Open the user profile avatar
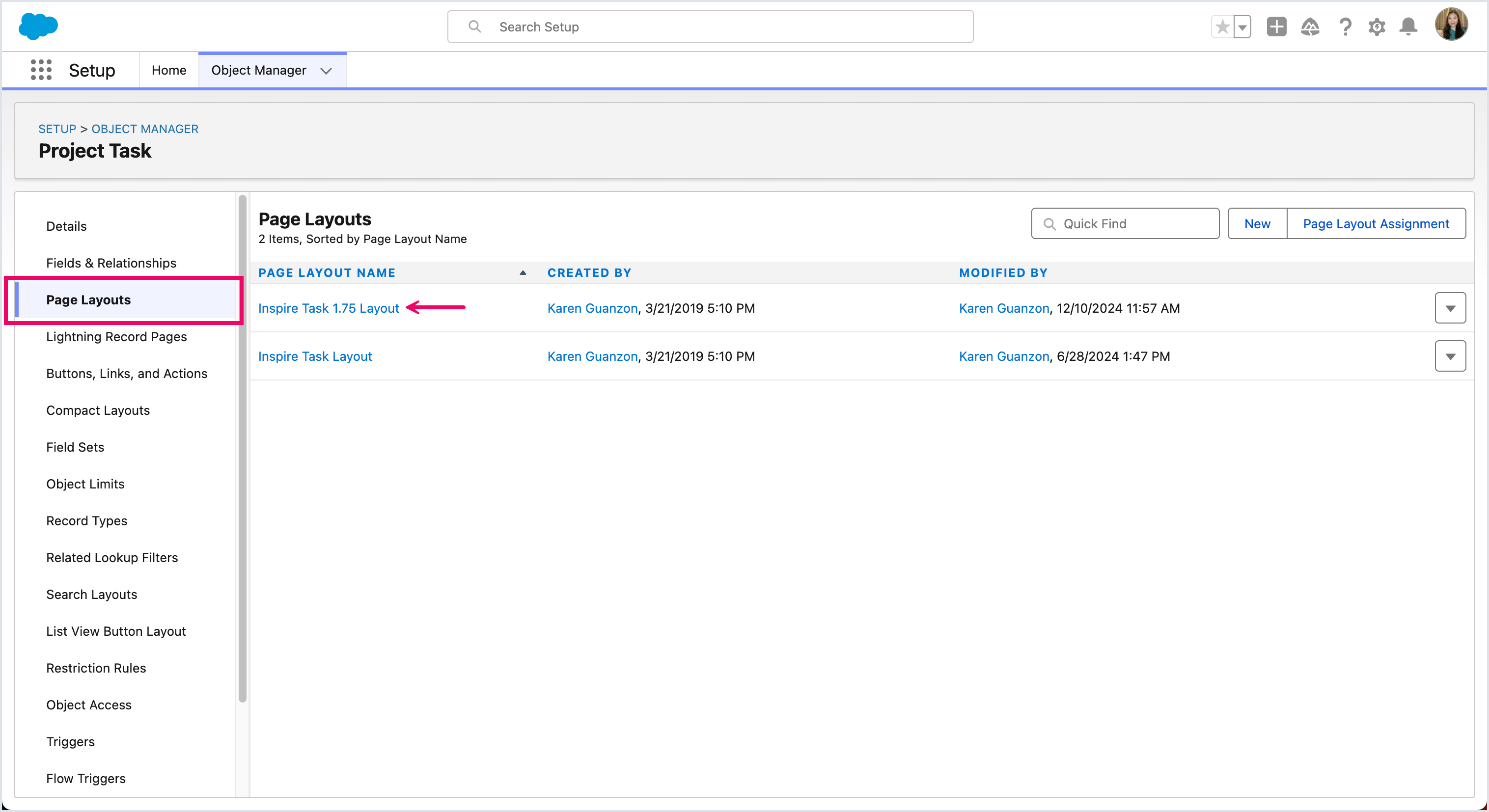The width and height of the screenshot is (1489, 812). [1451, 25]
